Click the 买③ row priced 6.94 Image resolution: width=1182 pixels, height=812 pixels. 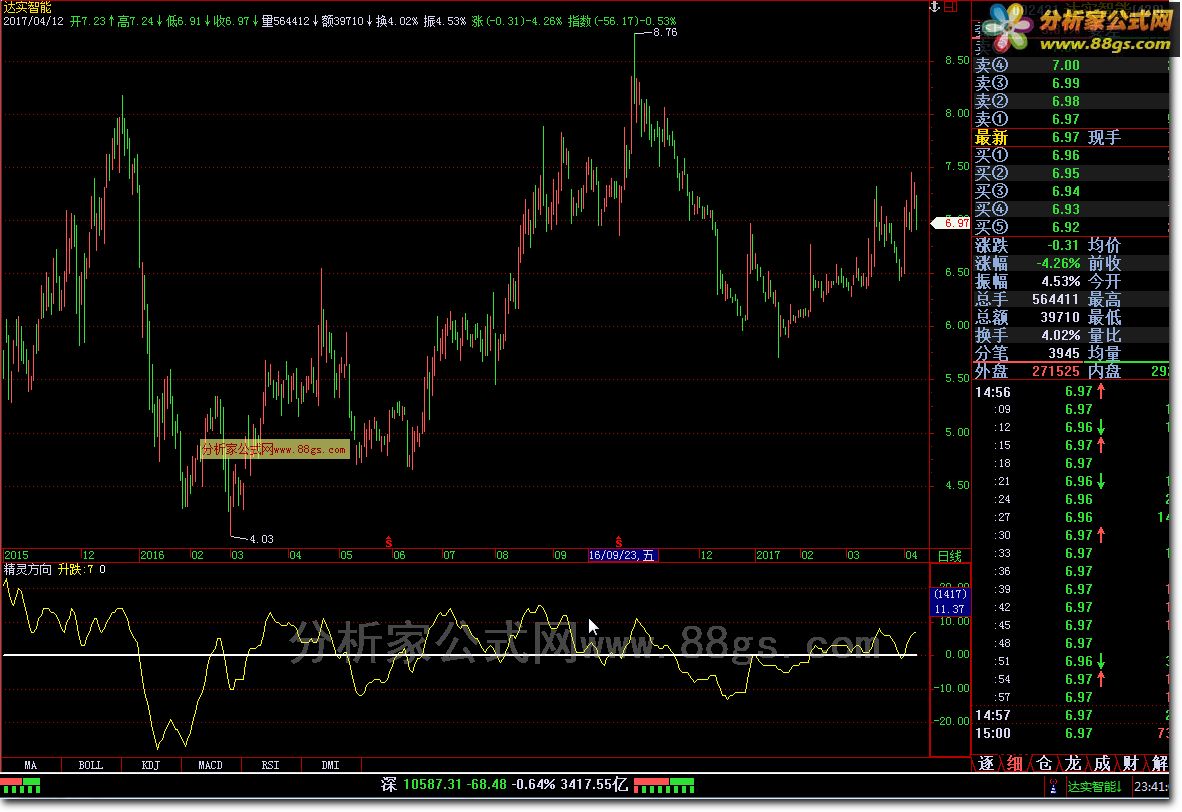1071,192
